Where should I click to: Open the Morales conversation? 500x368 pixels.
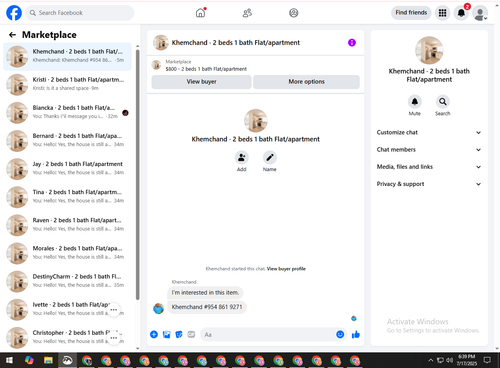(68, 253)
